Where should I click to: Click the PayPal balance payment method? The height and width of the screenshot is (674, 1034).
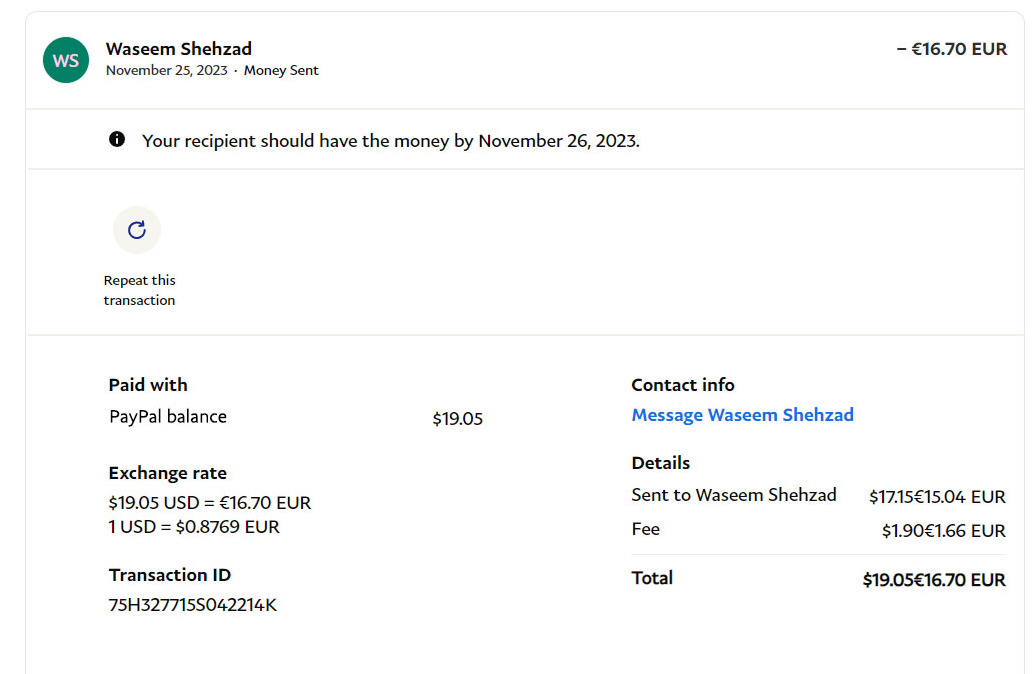168,417
